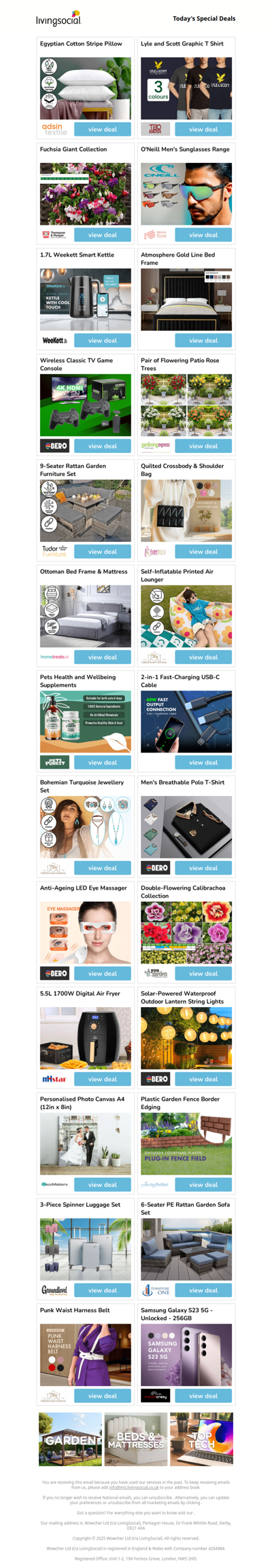272x1568 pixels.
Task: View deal for Samsung Galaxy S23 5G
Action: (x=203, y=1396)
